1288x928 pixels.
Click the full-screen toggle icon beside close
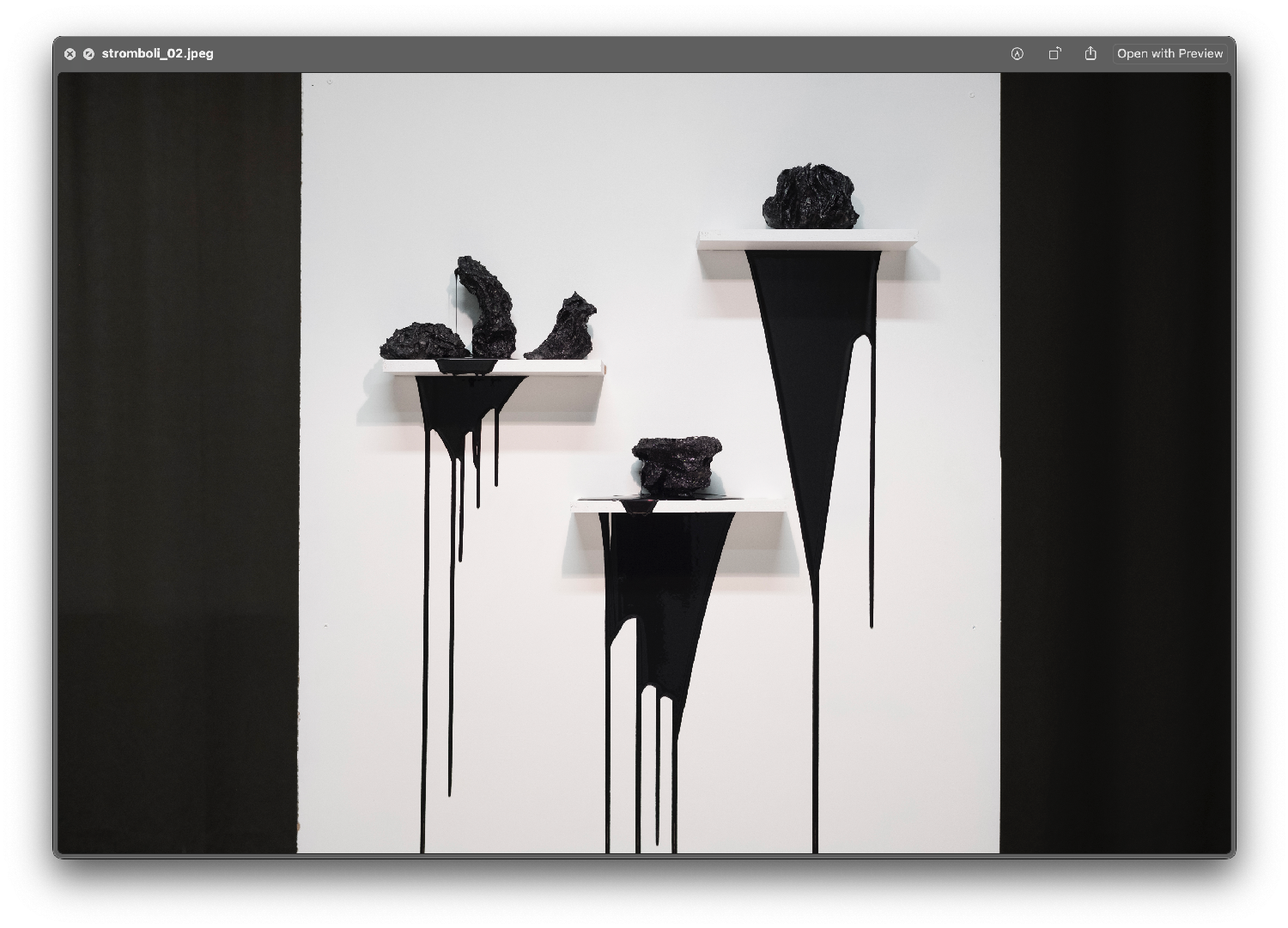(88, 54)
